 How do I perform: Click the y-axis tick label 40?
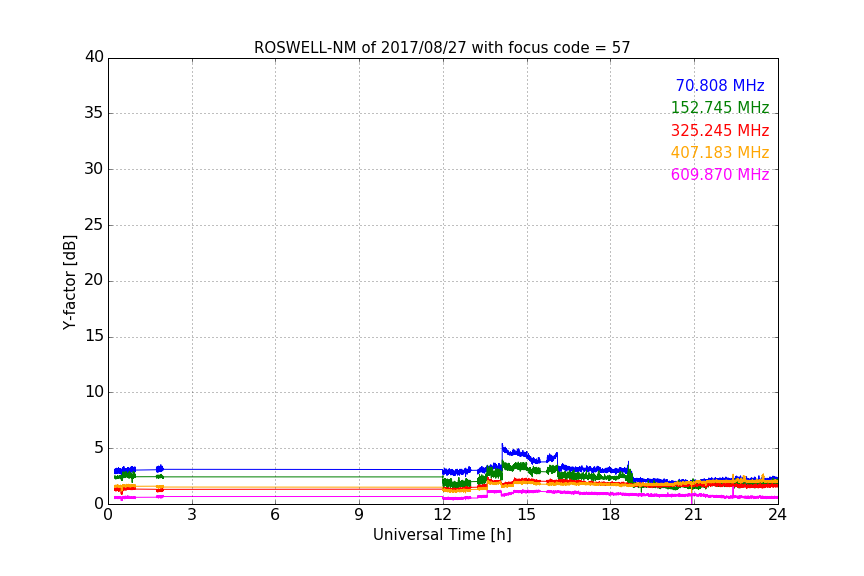tap(94, 57)
